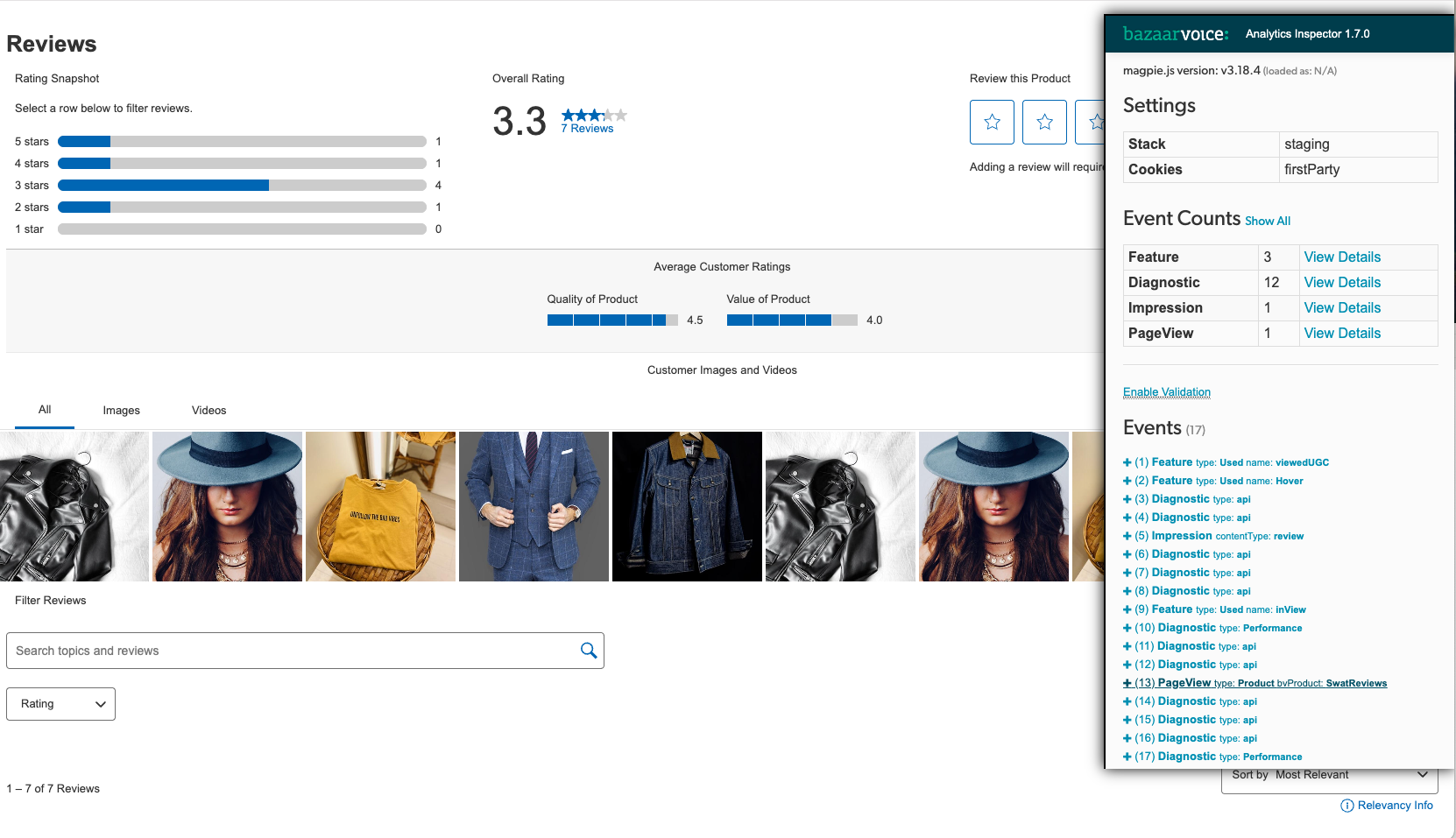Viewport: 1456px width, 838px height.
Task: Open the Rating filter dropdown
Action: click(x=60, y=704)
